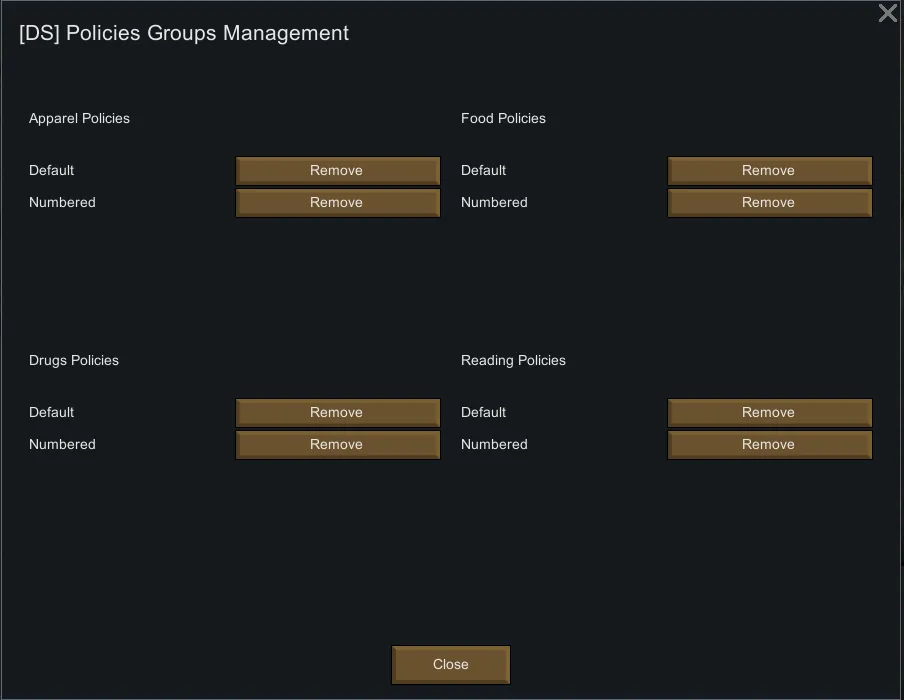
Task: Remove the Default group under Apparel Policies
Action: pos(337,171)
